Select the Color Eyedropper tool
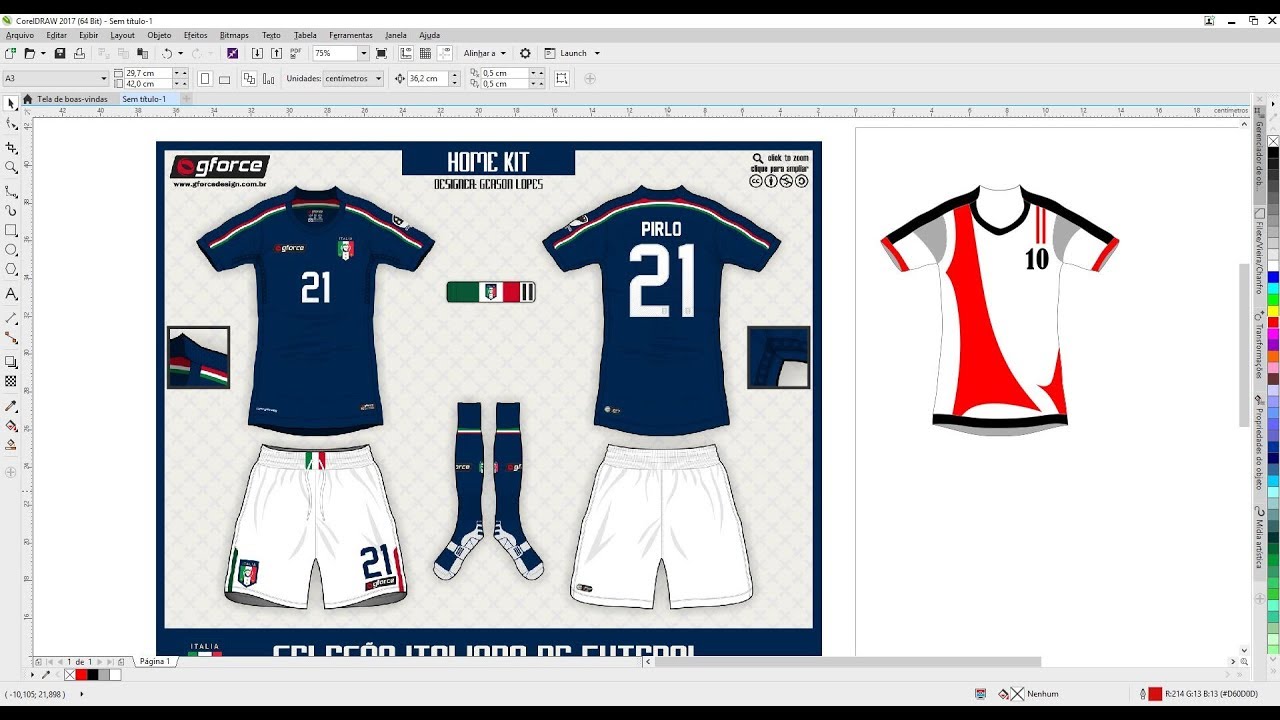 pos(11,406)
